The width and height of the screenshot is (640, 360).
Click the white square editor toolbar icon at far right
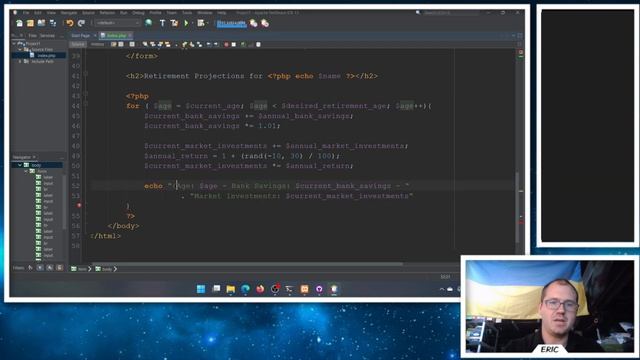tap(258, 44)
